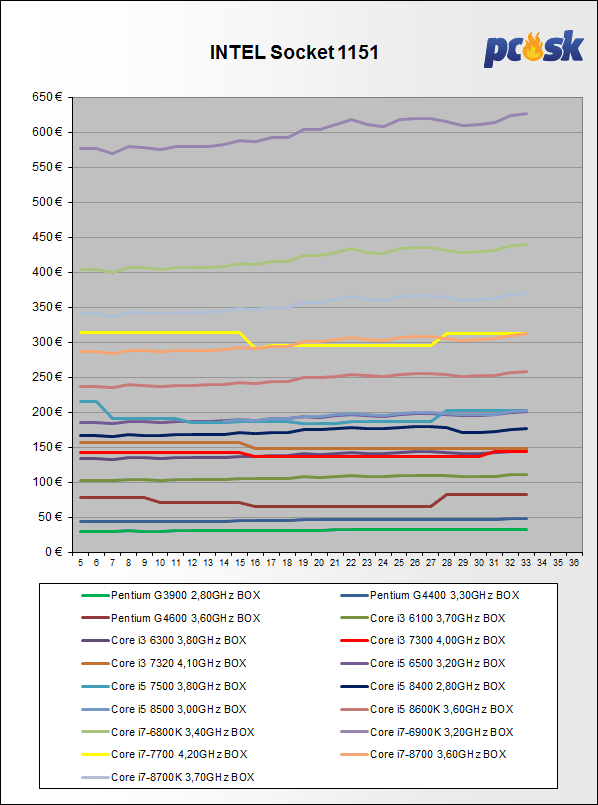Click the Core i3 7320 4,10GHz BOX legend entry
Image resolution: width=598 pixels, height=805 pixels.
click(165, 663)
